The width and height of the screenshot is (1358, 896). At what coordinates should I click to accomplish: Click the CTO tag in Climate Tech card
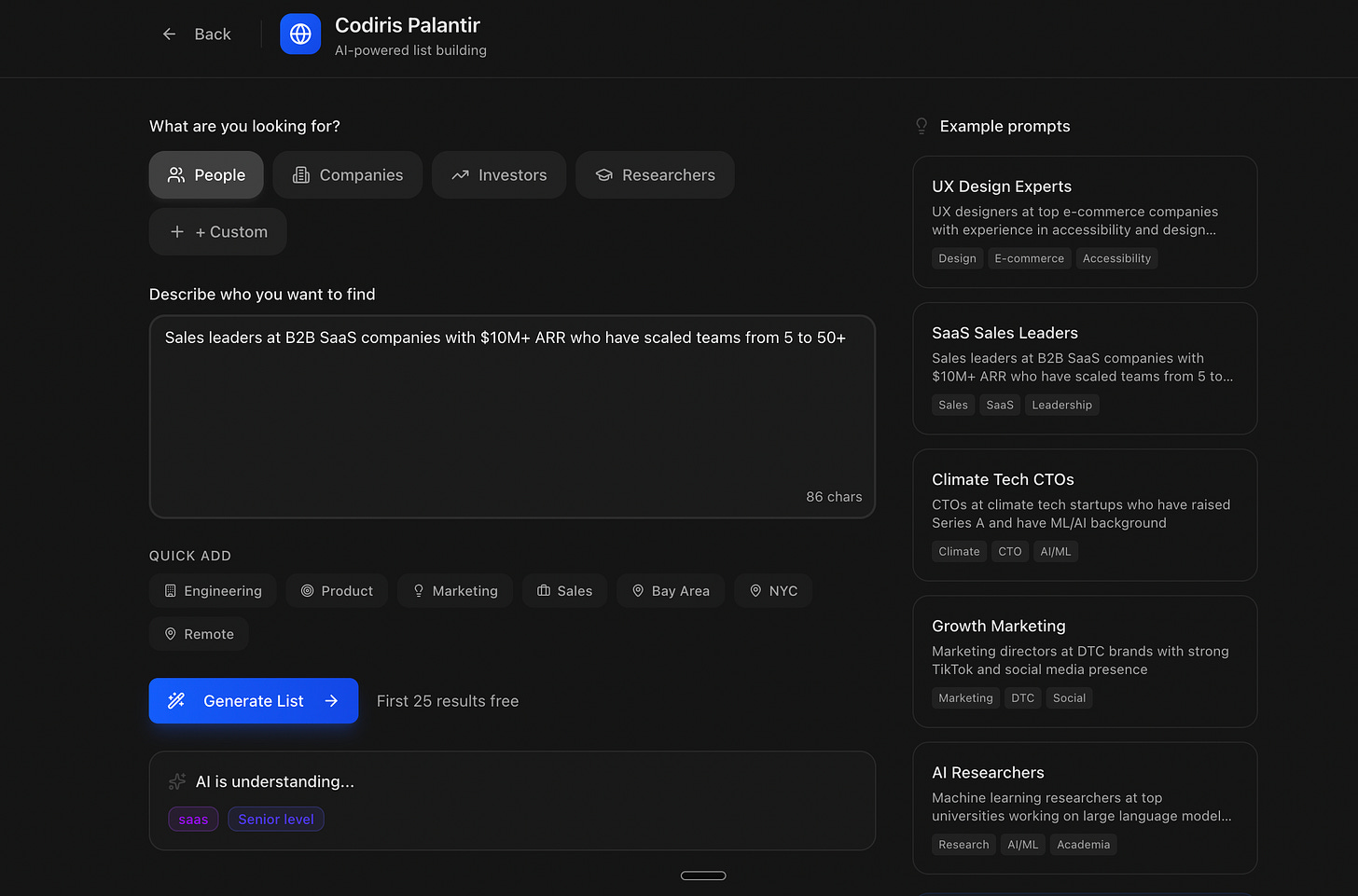click(x=1010, y=551)
